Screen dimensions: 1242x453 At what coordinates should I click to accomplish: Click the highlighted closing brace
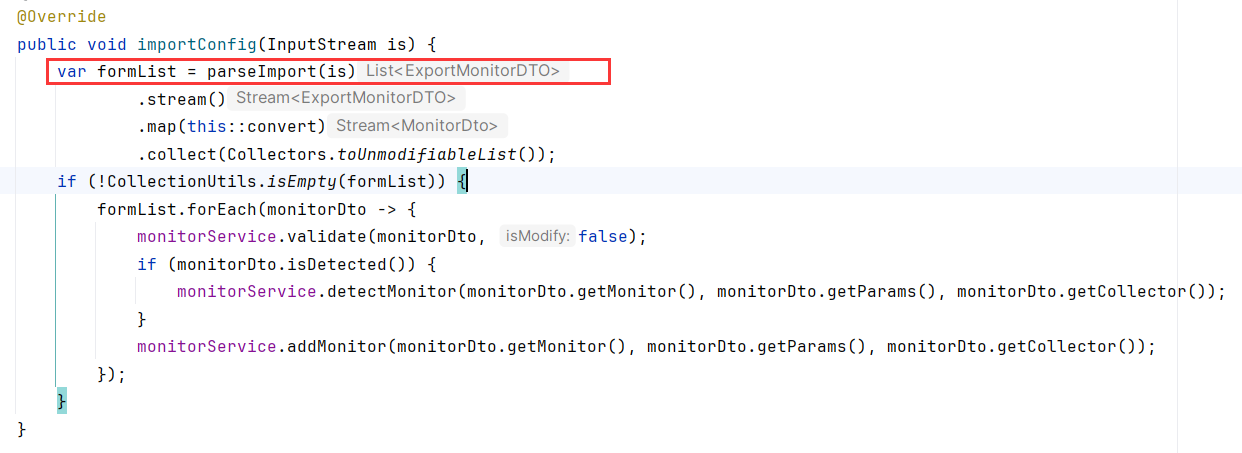coord(62,400)
